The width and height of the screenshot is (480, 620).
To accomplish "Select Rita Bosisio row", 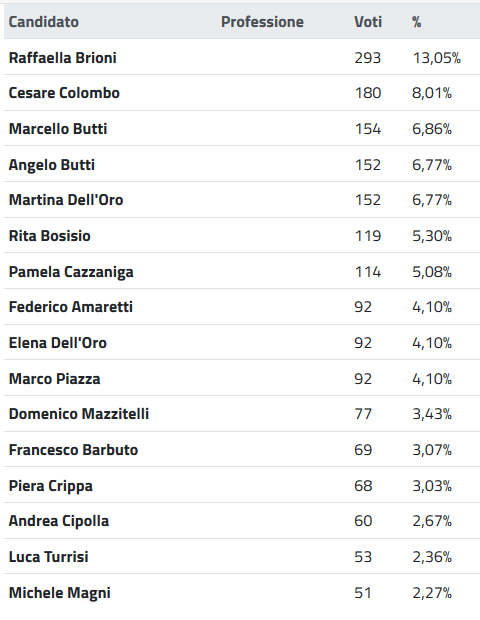I will coord(242,236).
